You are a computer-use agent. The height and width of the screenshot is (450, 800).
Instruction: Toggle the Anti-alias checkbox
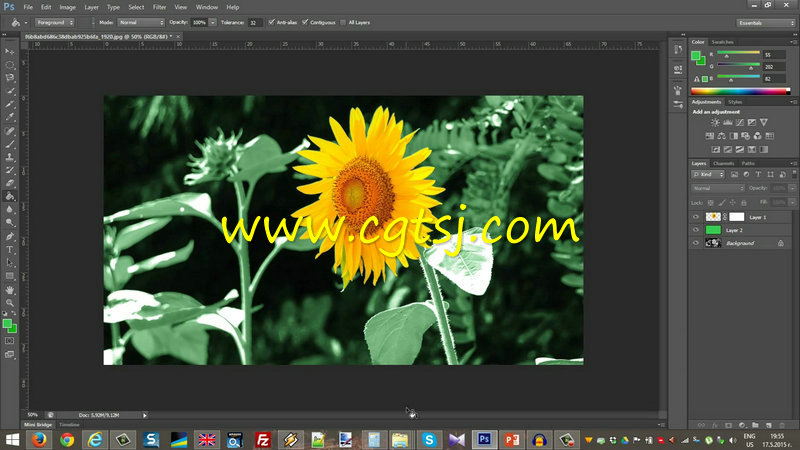(271, 22)
